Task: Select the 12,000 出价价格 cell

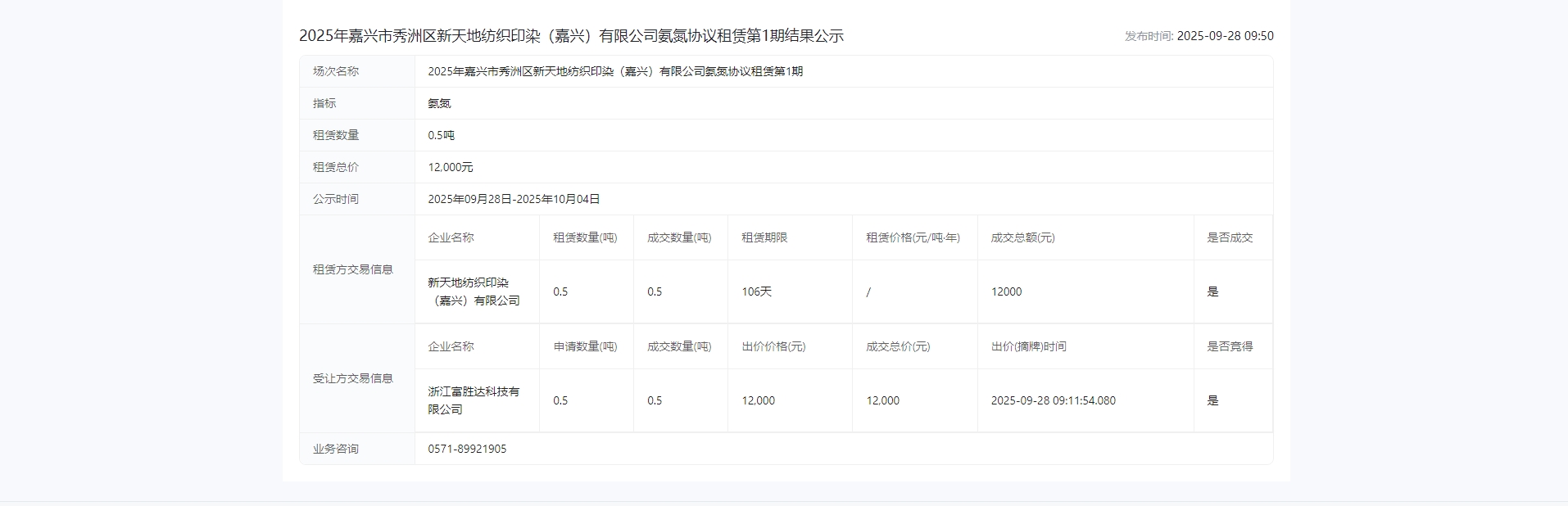Action: tap(758, 400)
